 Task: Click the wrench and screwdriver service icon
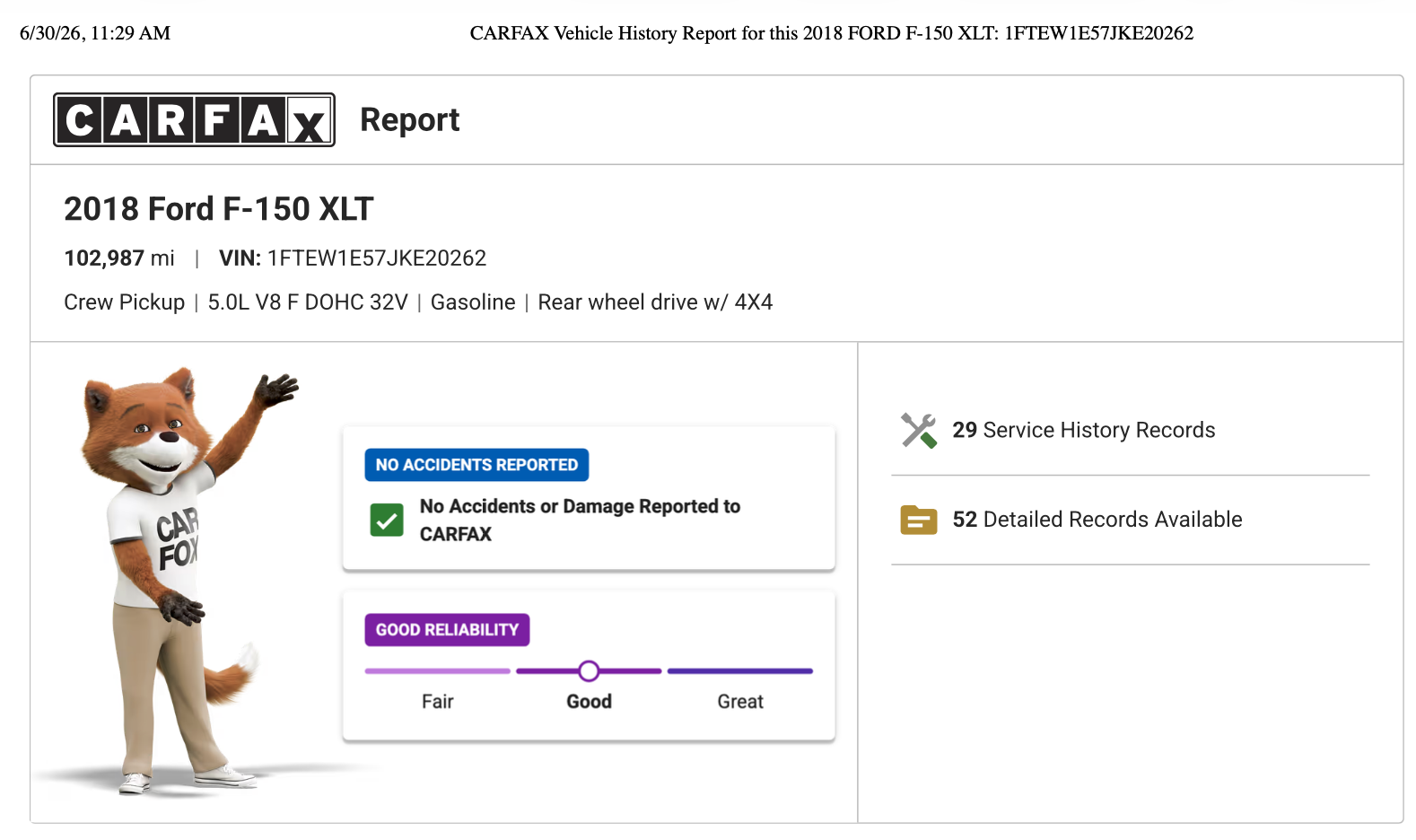[919, 430]
